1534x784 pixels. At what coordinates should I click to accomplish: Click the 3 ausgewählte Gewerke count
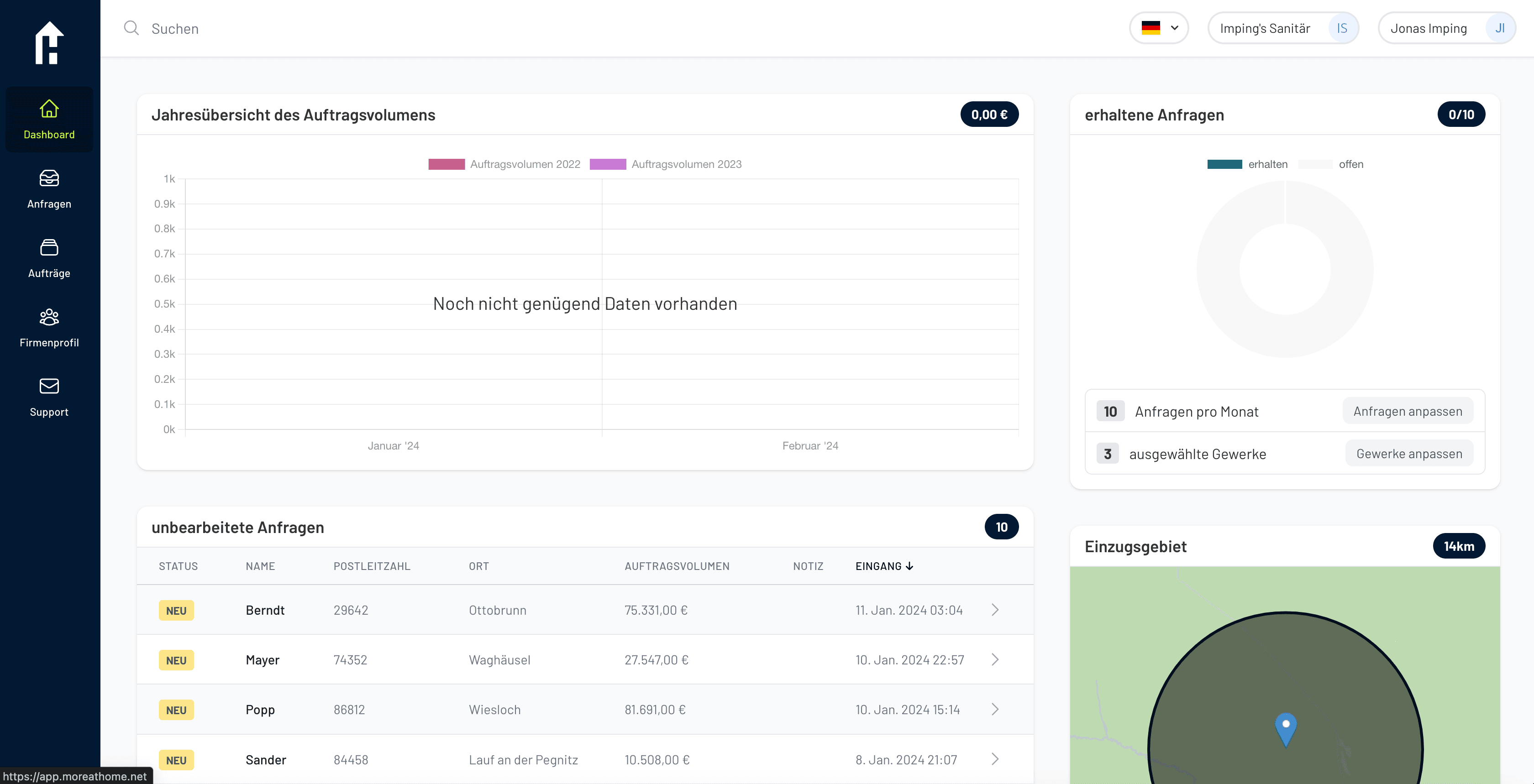point(1108,454)
